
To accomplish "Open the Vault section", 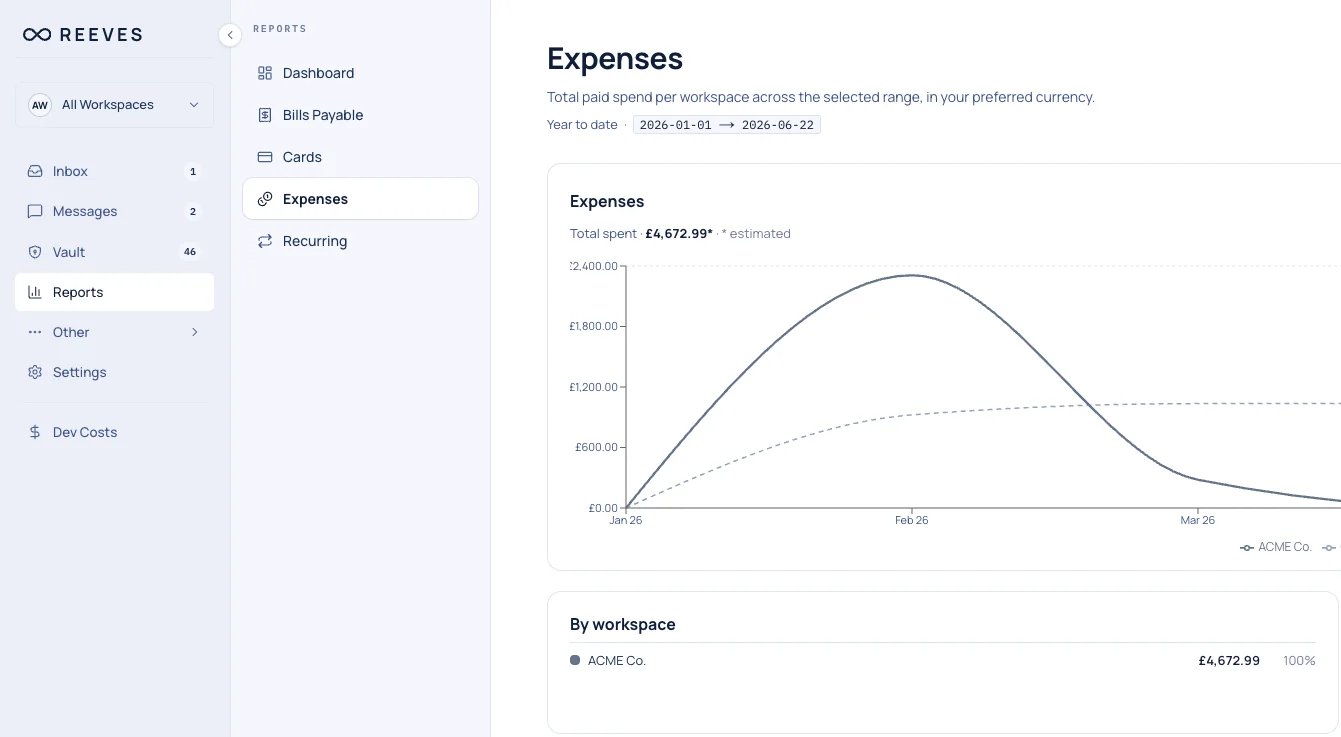I will tap(114, 252).
